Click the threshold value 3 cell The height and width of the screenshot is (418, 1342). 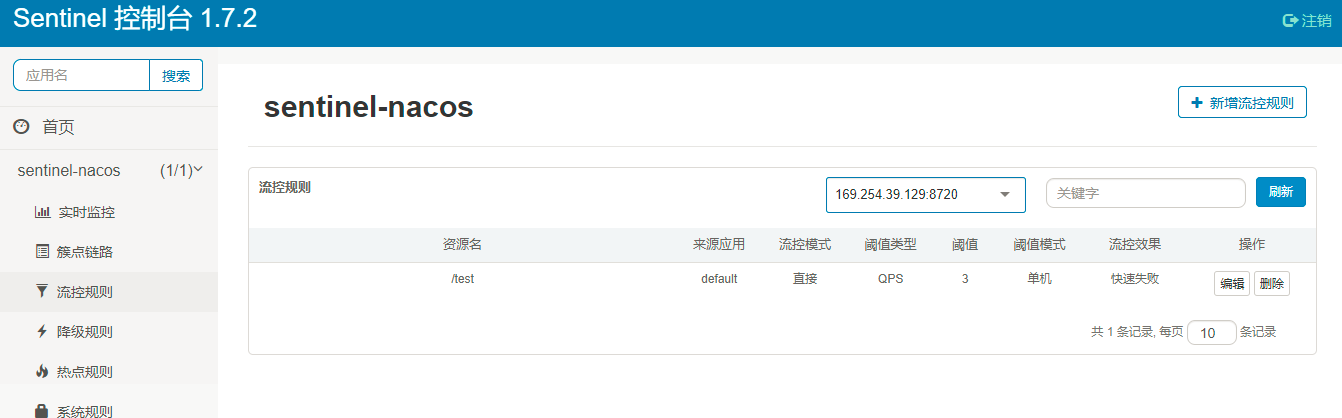pyautogui.click(x=965, y=279)
